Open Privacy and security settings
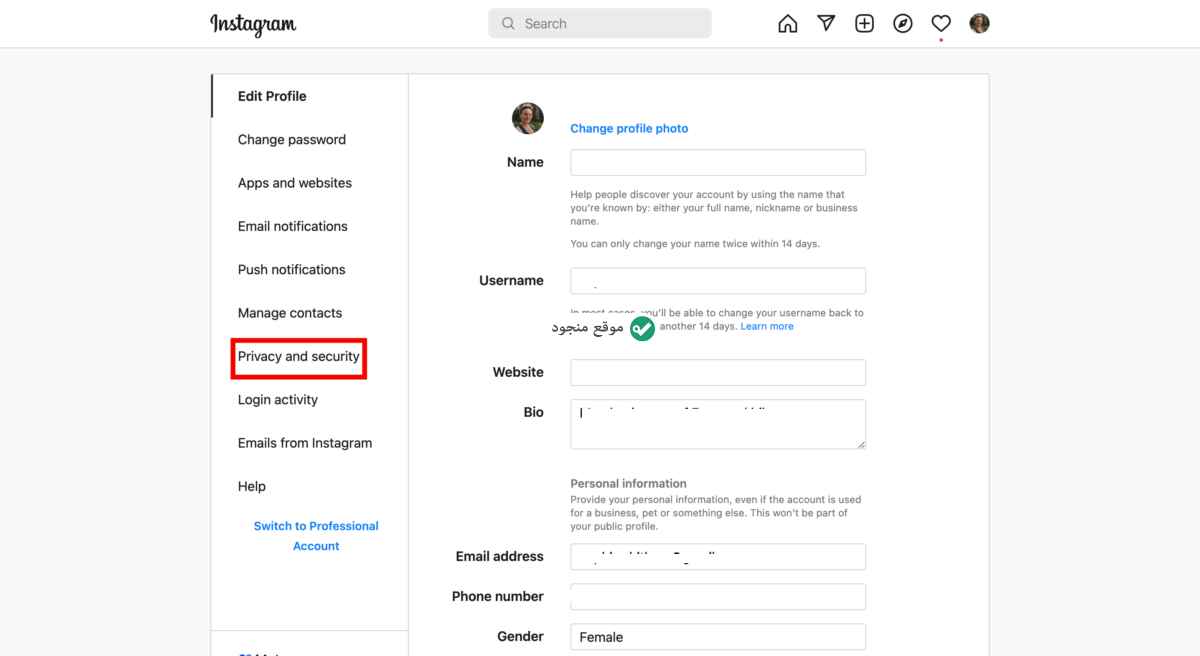Screen dimensions: 1200x656 [299, 357]
